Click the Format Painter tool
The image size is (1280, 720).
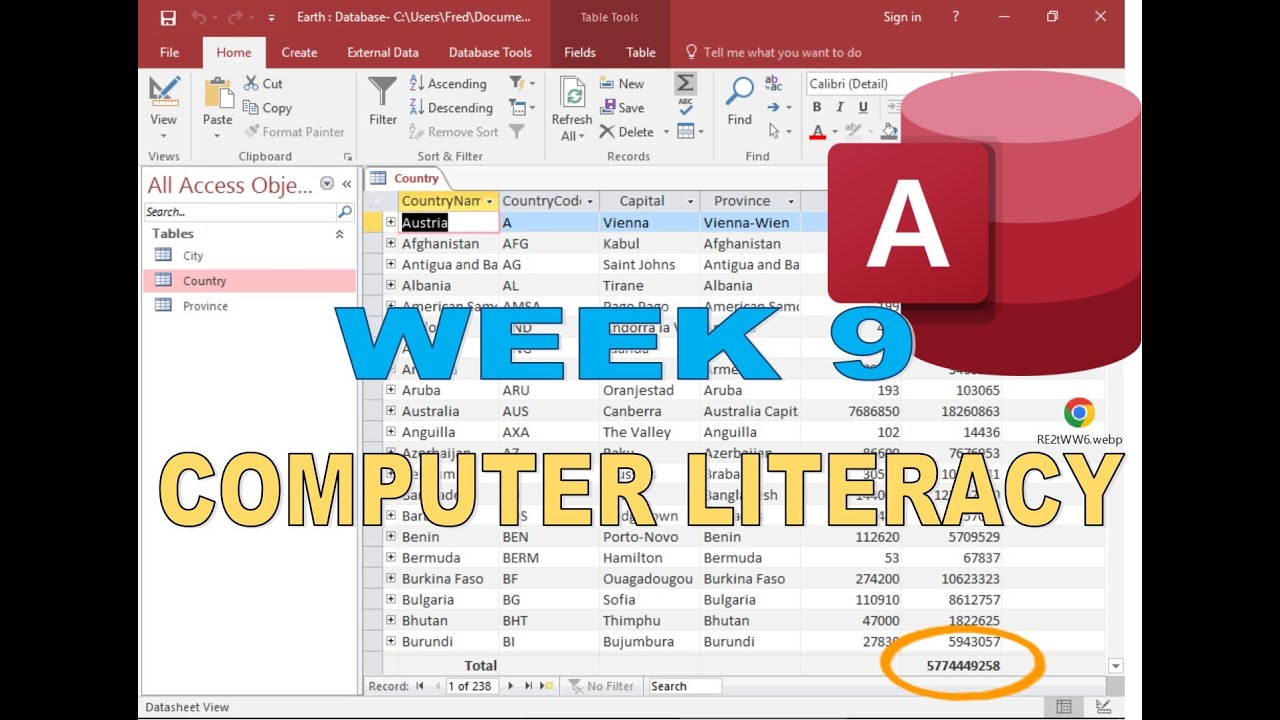294,132
